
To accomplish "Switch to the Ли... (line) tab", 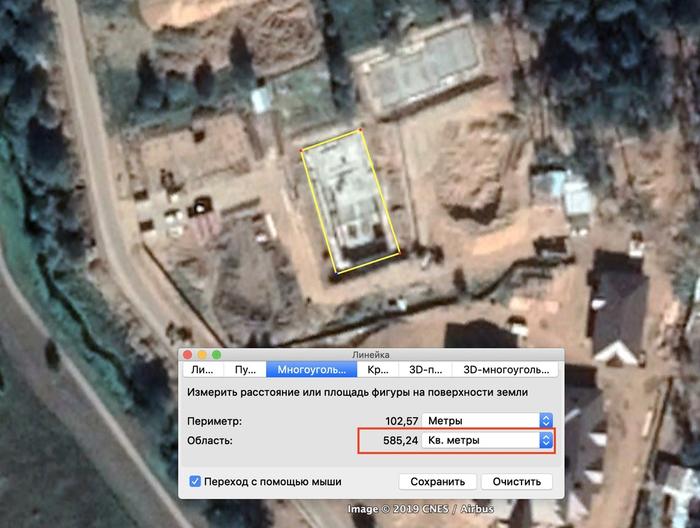I will tap(203, 370).
